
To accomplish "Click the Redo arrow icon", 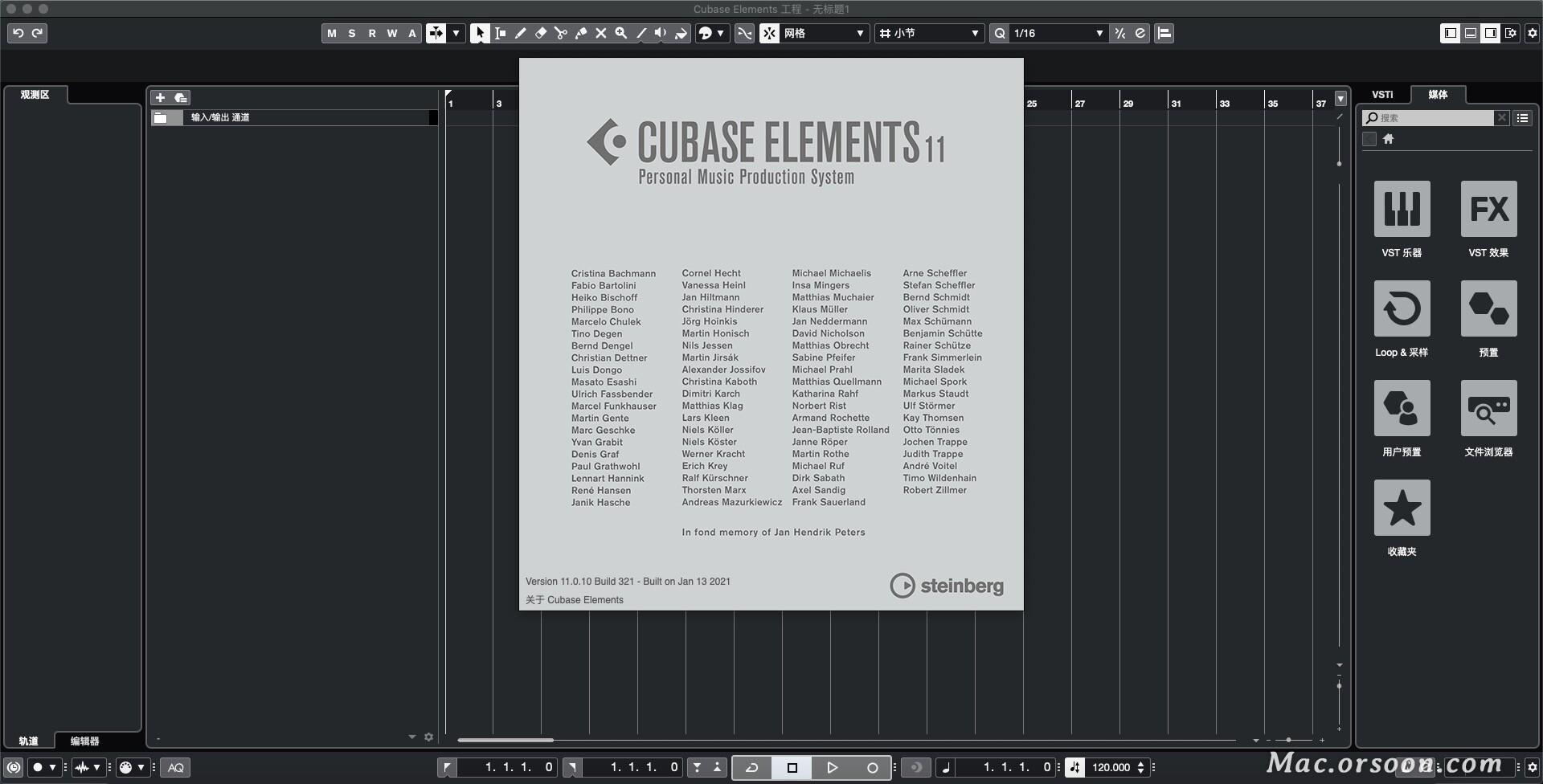I will point(37,33).
